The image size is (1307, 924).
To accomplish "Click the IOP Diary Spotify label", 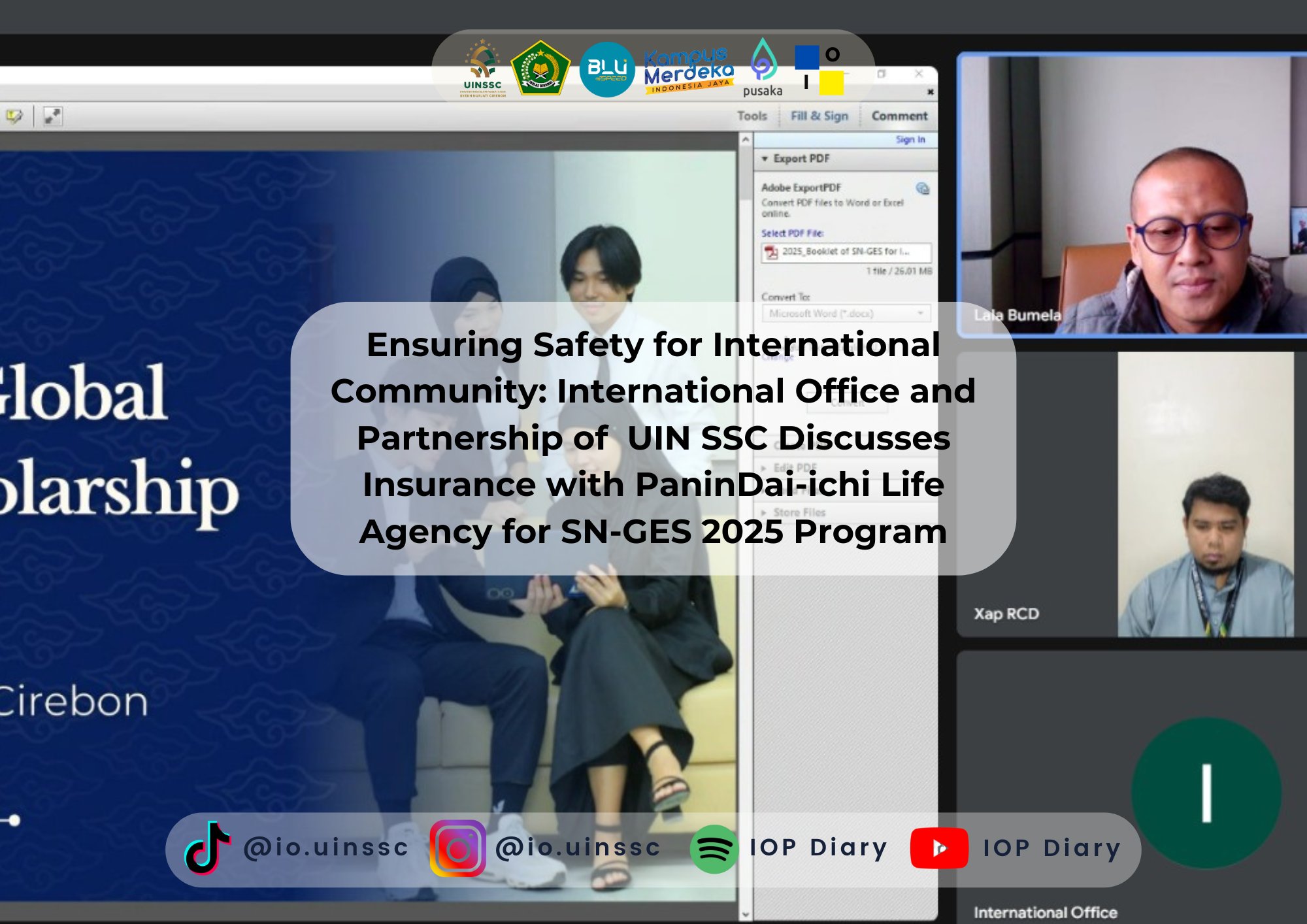I will click(x=818, y=848).
